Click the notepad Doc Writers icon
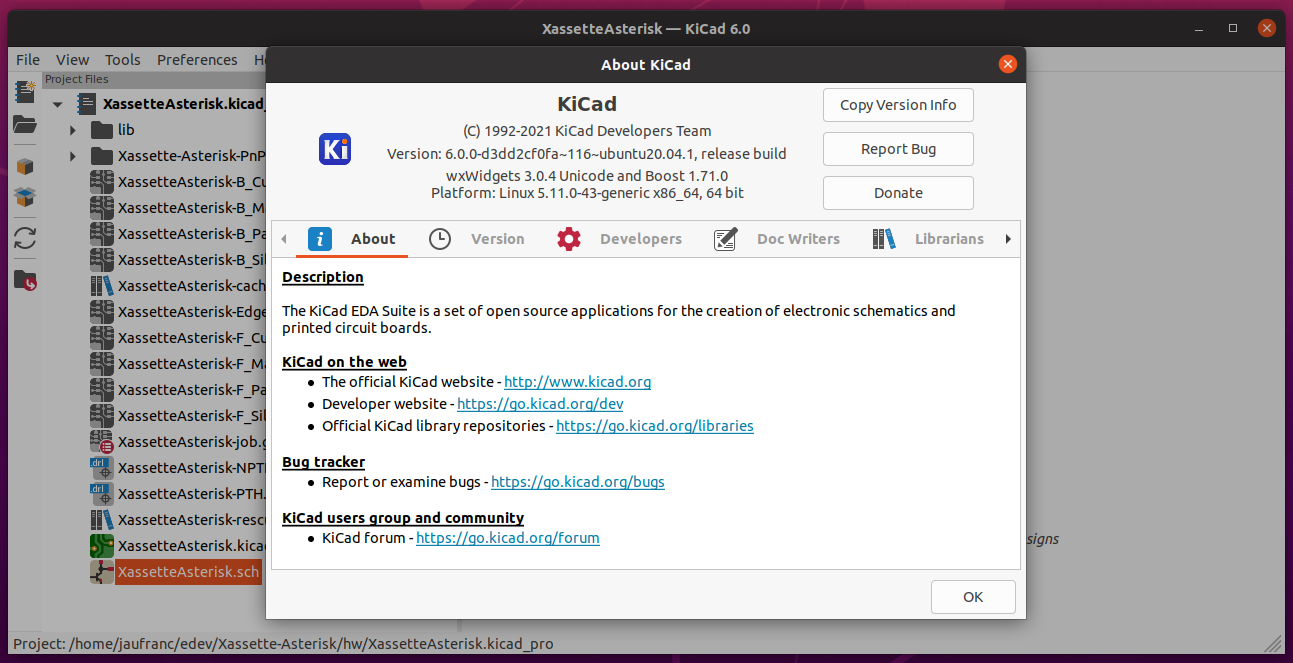Viewport: 1293px width, 663px height. click(726, 239)
